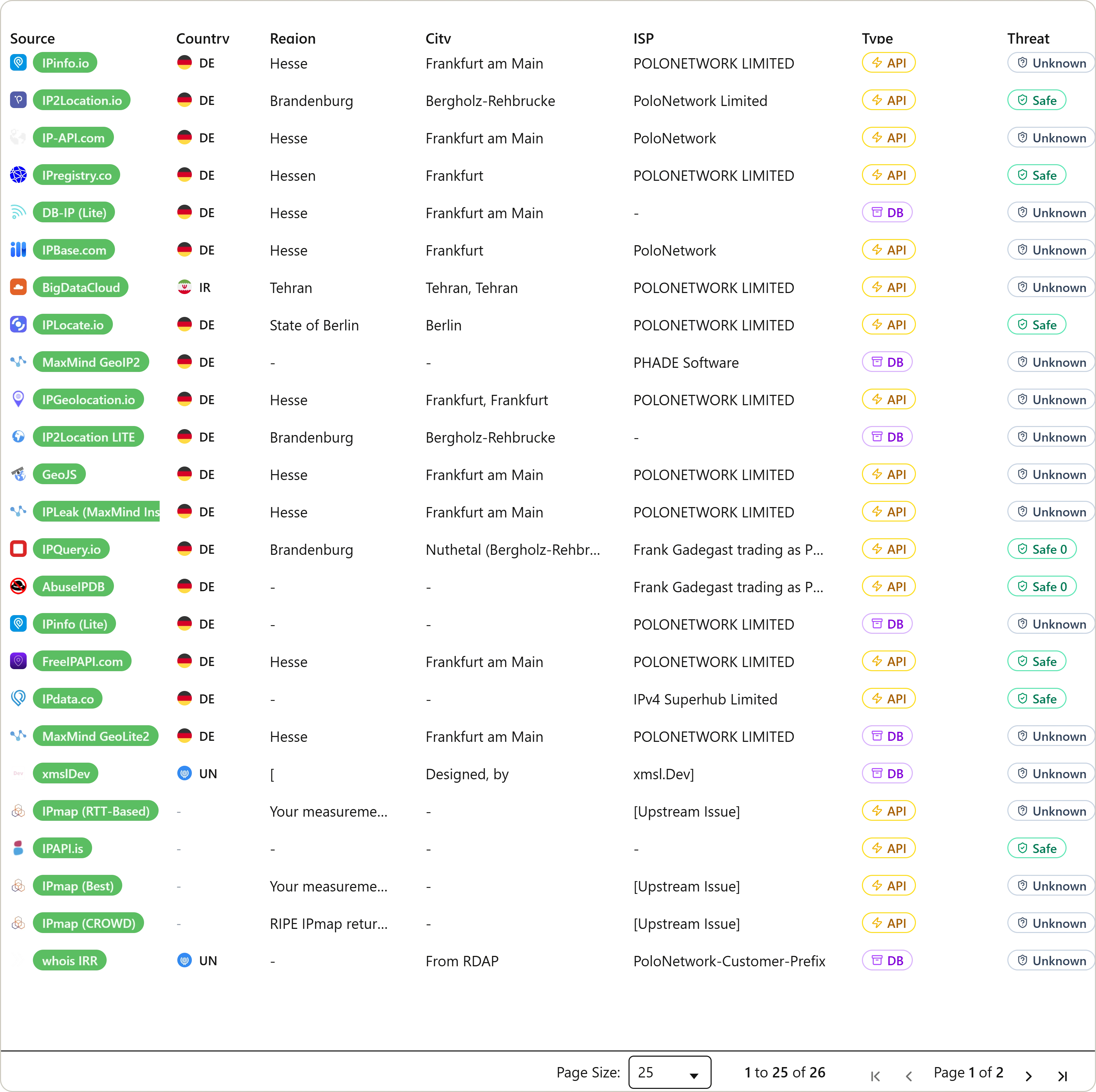Viewport: 1096px width, 1092px height.
Task: Open the xmslDev source badge
Action: coord(66,773)
